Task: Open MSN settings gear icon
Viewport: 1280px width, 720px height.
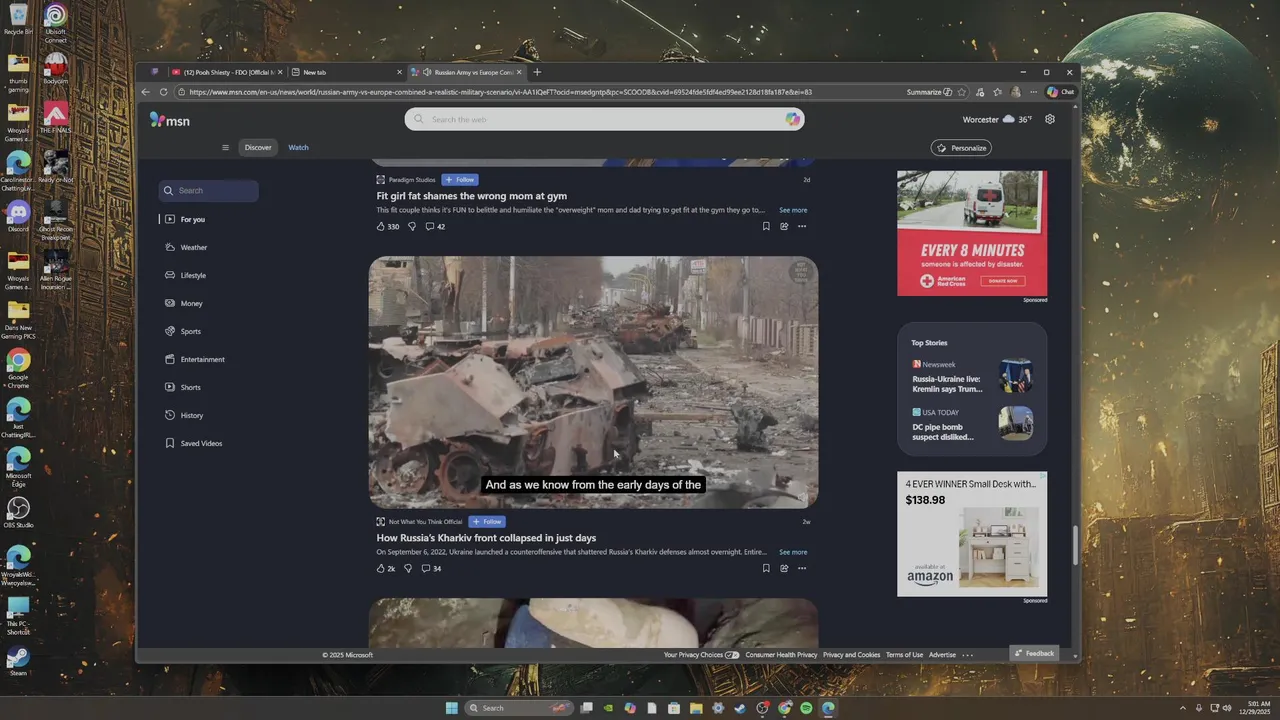Action: pyautogui.click(x=1049, y=119)
